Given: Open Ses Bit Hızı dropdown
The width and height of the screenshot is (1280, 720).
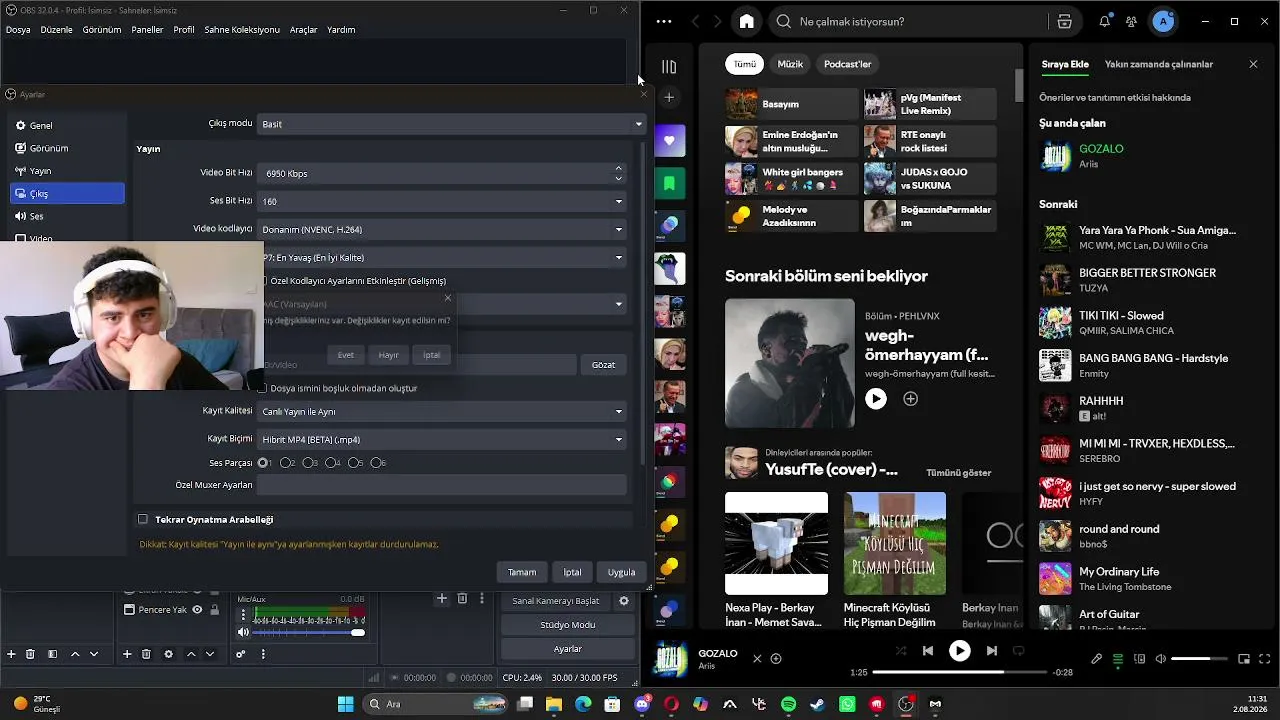Looking at the screenshot, I should pos(441,201).
